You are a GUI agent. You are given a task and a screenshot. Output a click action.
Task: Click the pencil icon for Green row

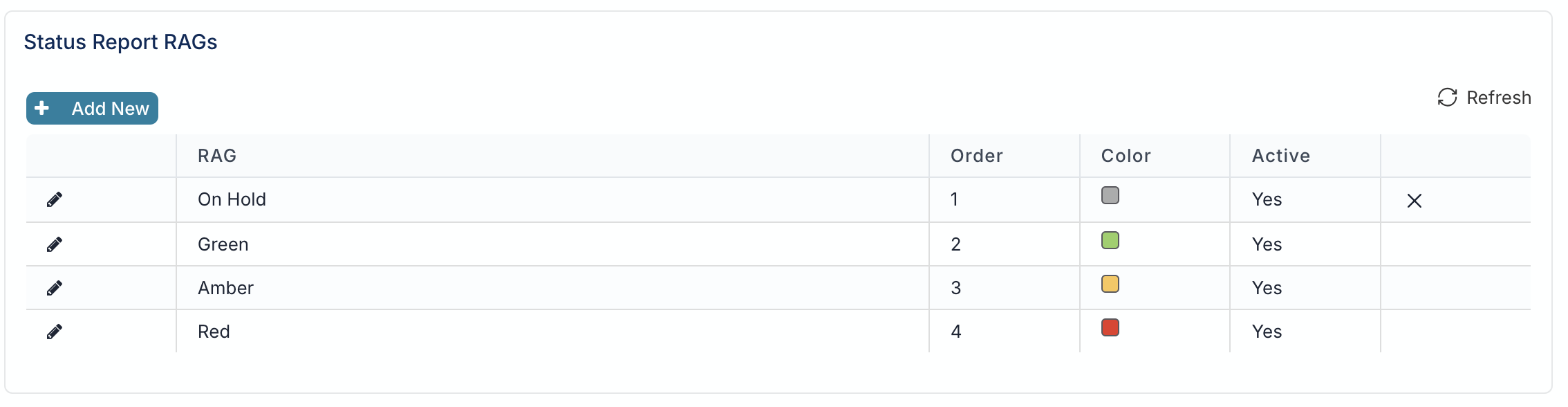click(x=55, y=244)
